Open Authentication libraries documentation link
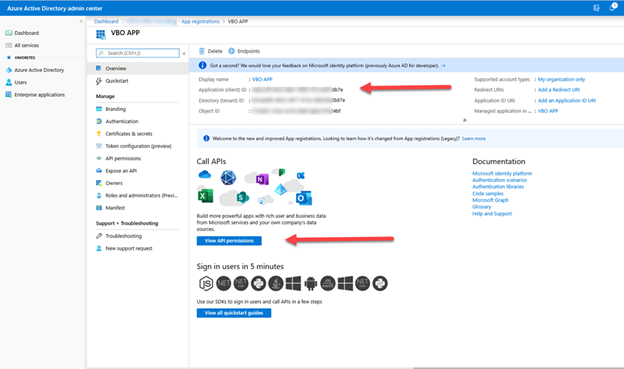624x369 pixels. click(x=498, y=187)
